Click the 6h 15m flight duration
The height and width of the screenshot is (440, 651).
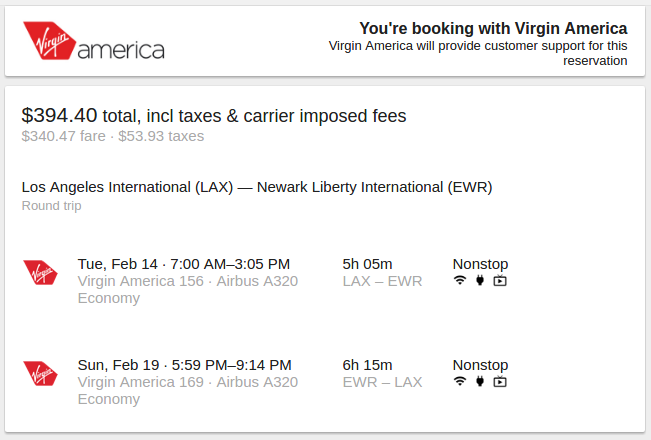tap(367, 365)
